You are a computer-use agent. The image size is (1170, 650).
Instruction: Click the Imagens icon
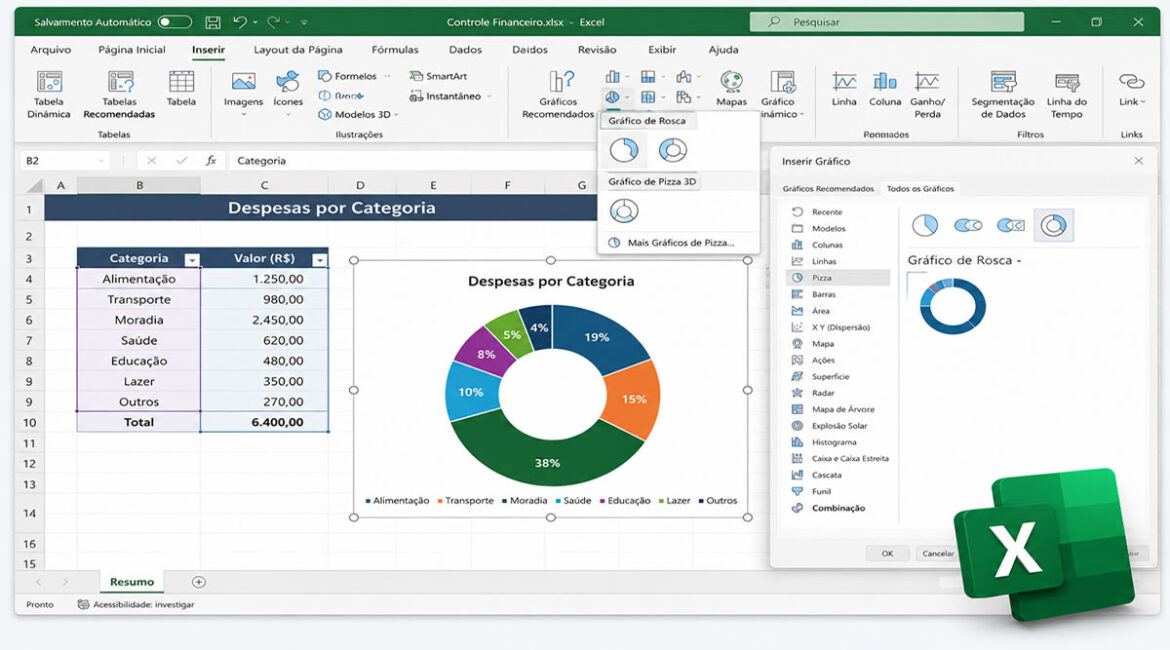coord(243,81)
